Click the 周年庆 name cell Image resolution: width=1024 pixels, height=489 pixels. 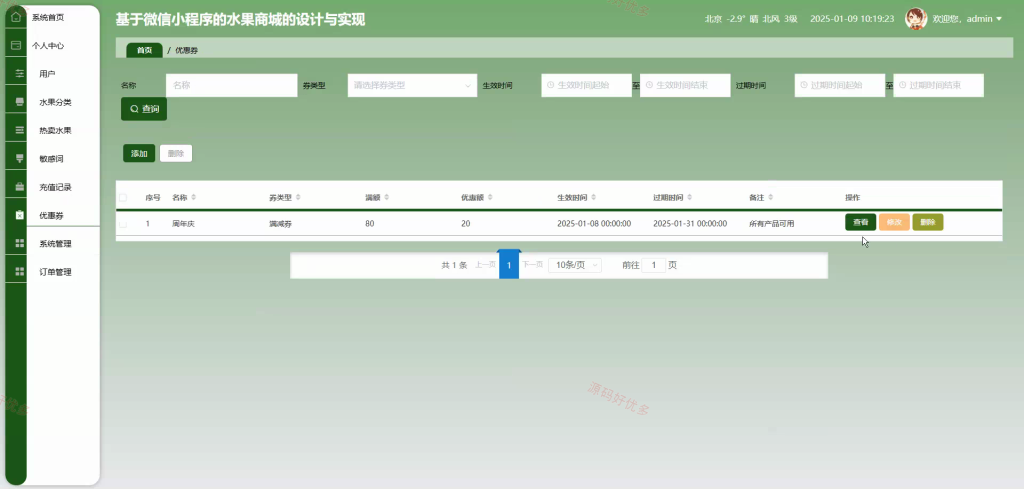184,223
